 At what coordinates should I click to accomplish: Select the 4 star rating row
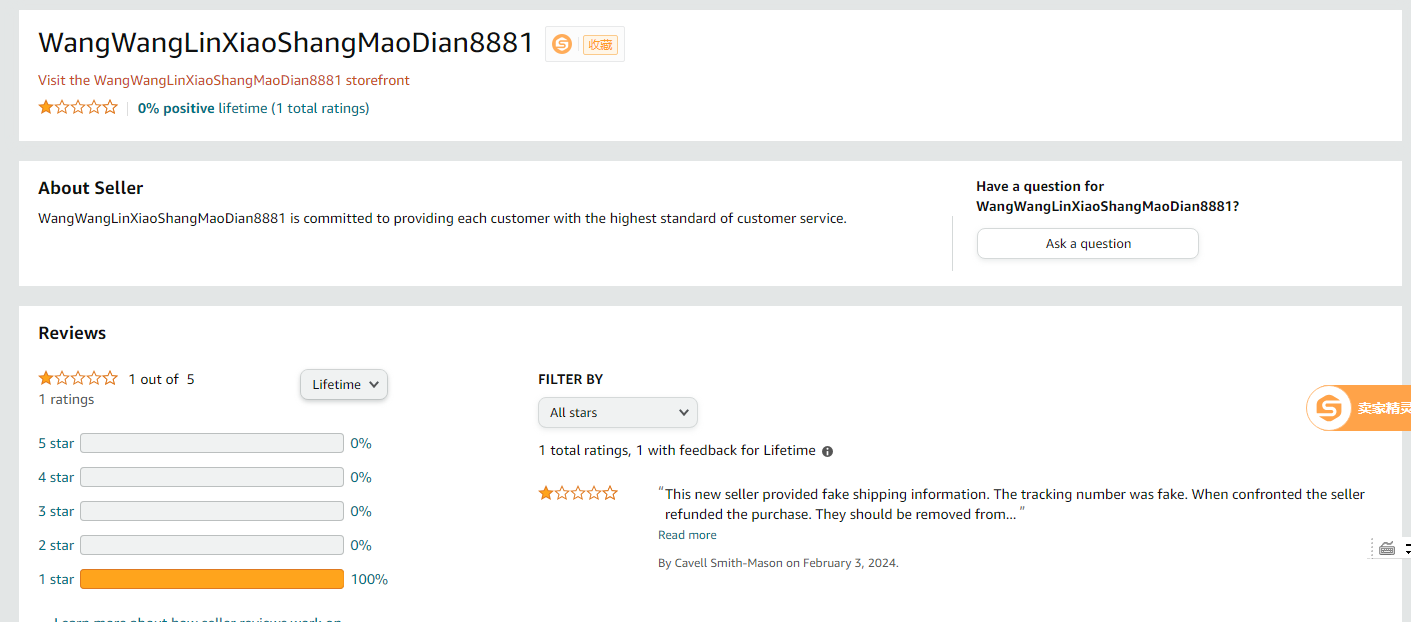pos(56,477)
